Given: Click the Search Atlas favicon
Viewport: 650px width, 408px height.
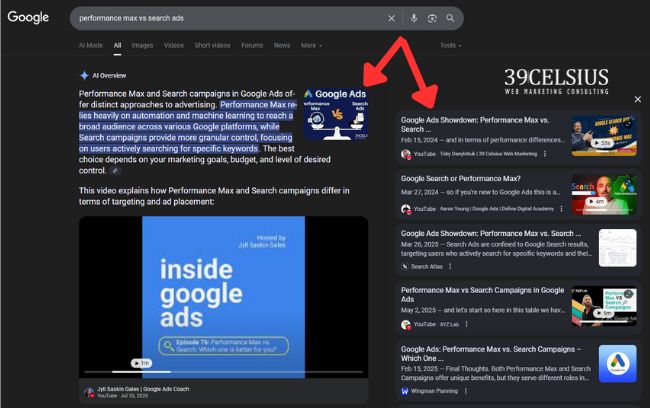Looking at the screenshot, I should pyautogui.click(x=405, y=267).
